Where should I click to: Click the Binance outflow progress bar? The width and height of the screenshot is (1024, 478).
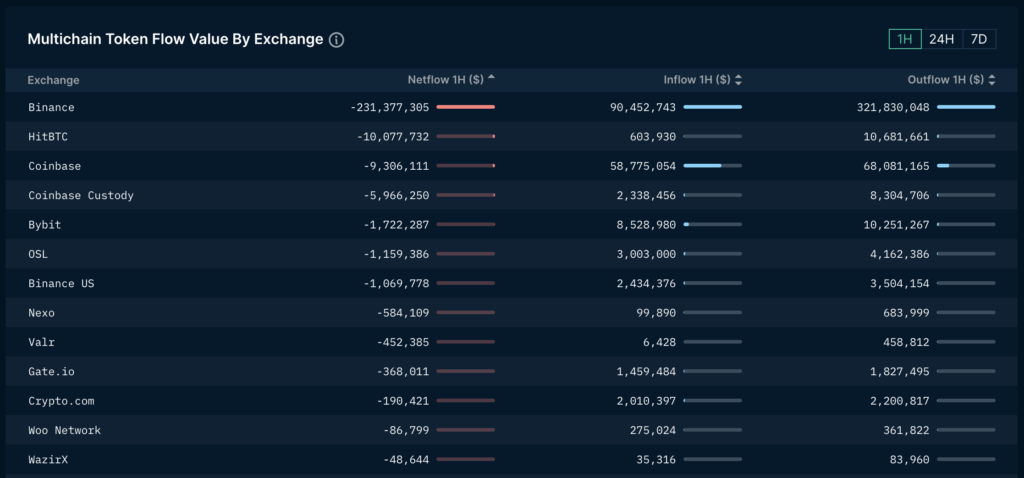pyautogui.click(x=966, y=106)
